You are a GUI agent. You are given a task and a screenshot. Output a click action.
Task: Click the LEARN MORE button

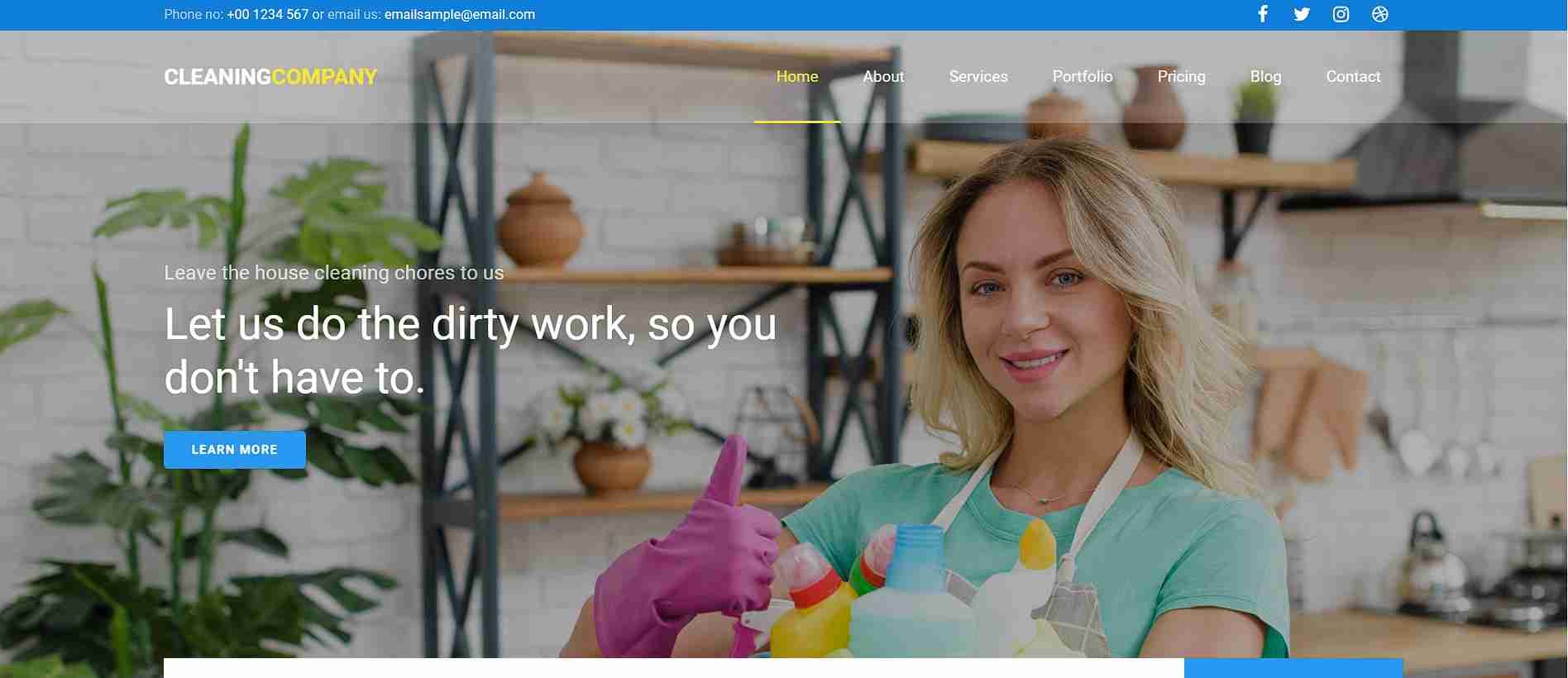(235, 450)
